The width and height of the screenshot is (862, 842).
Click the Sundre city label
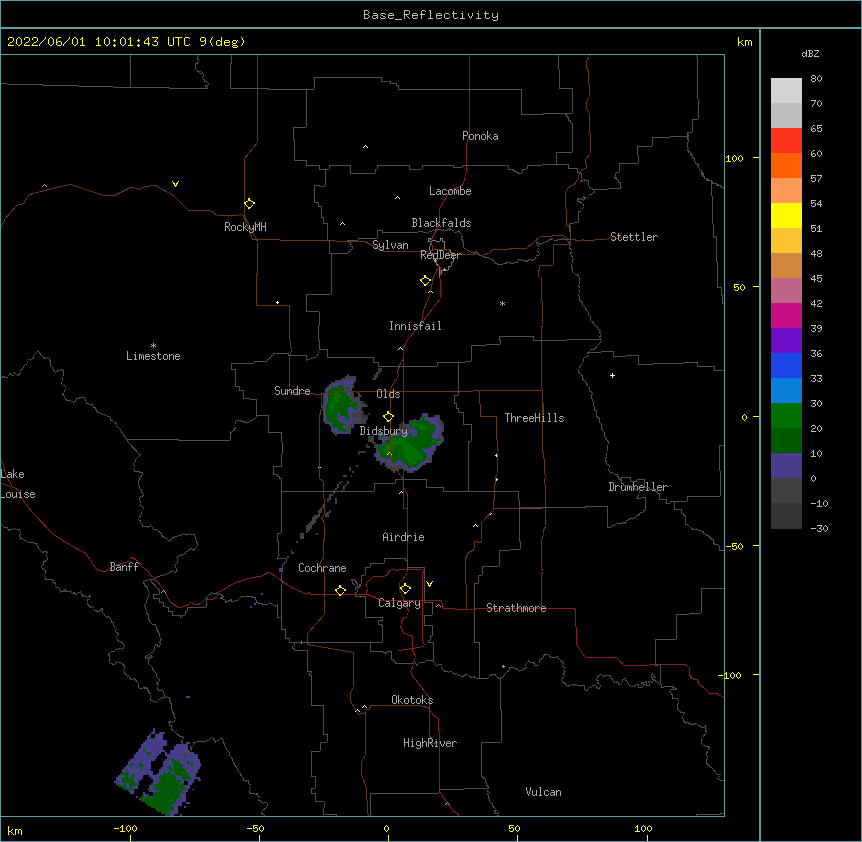pos(292,391)
